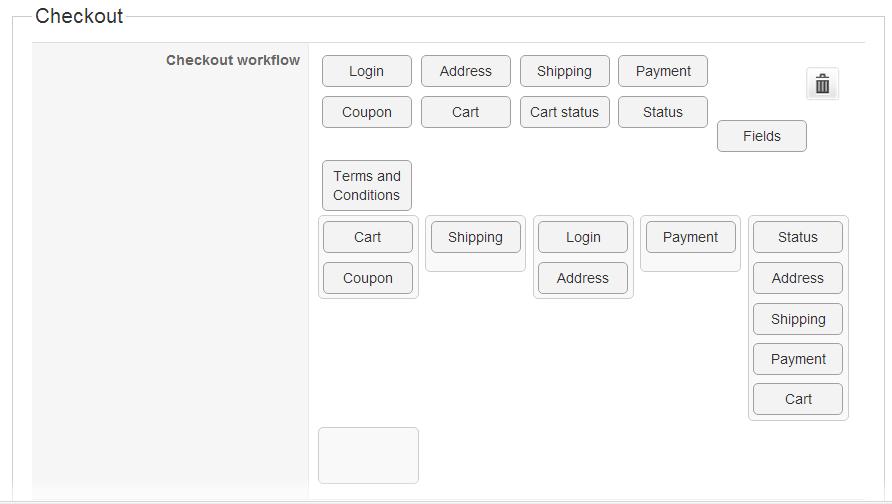Click the Cart block left of Cart status

(x=465, y=112)
